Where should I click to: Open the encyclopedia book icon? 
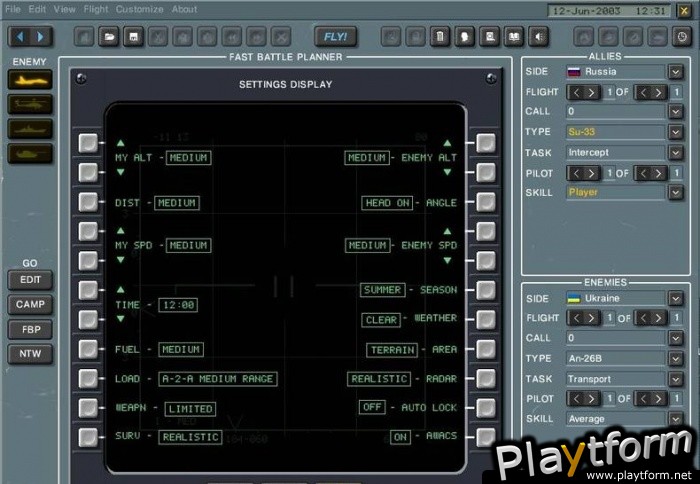click(514, 37)
